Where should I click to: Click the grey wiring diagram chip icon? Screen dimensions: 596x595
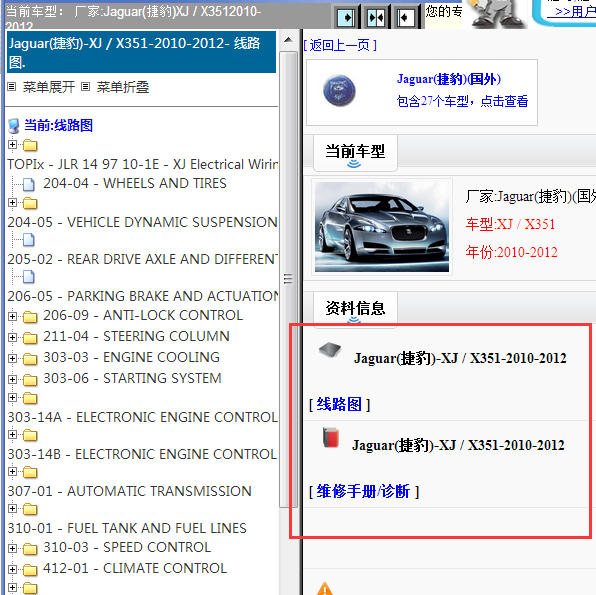point(330,350)
